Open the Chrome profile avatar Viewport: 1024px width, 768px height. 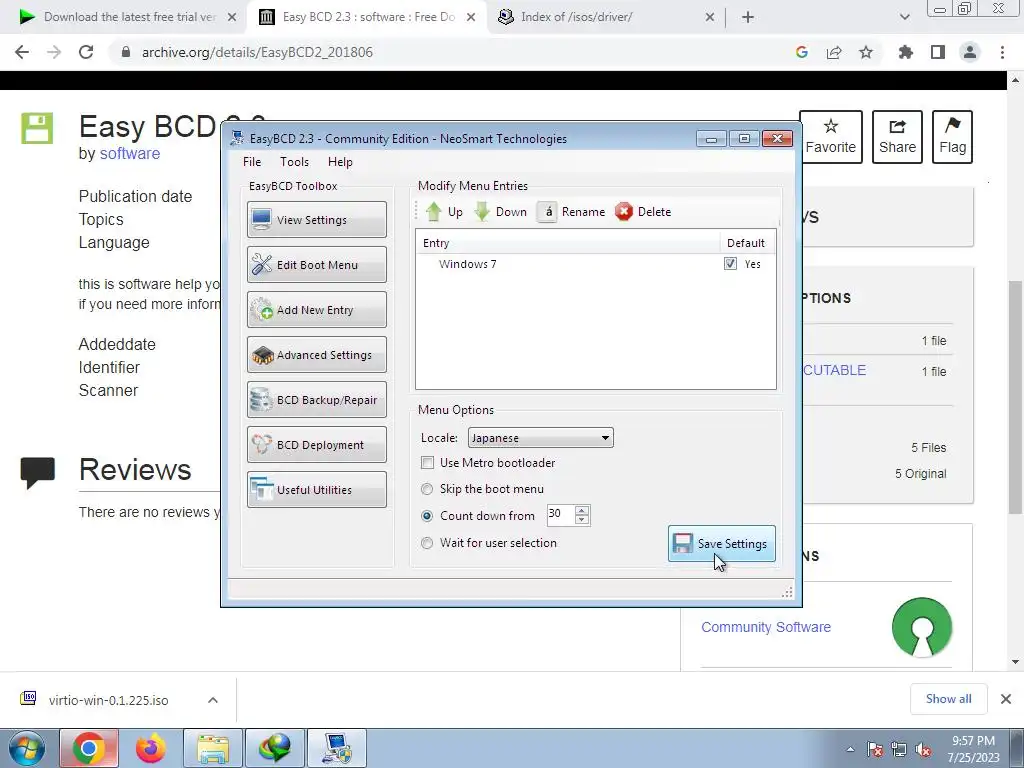pyautogui.click(x=970, y=52)
